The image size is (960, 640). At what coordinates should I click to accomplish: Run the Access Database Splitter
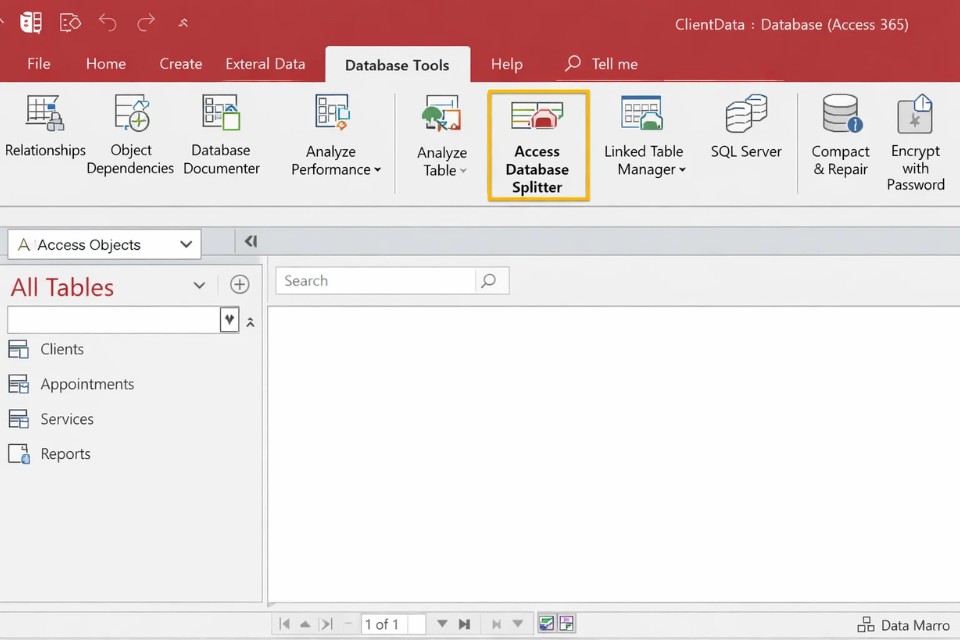(x=538, y=146)
